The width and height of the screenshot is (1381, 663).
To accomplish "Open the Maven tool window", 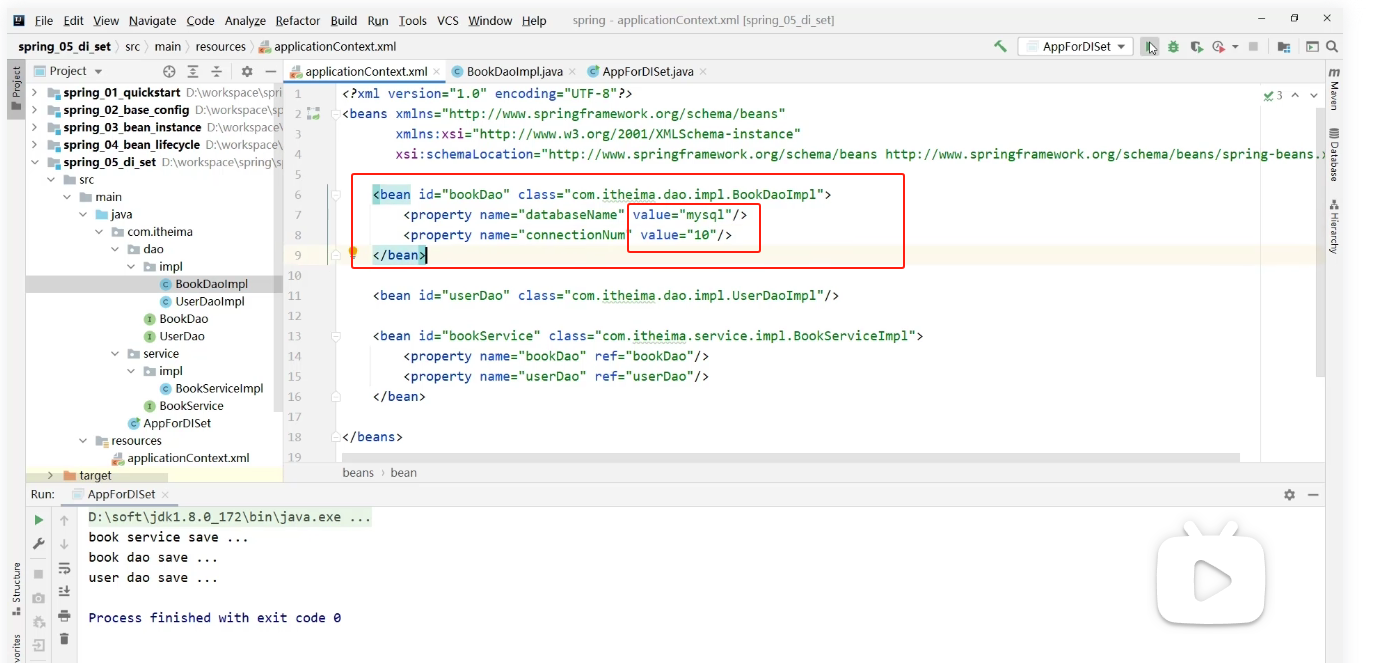I will pos(1334,89).
